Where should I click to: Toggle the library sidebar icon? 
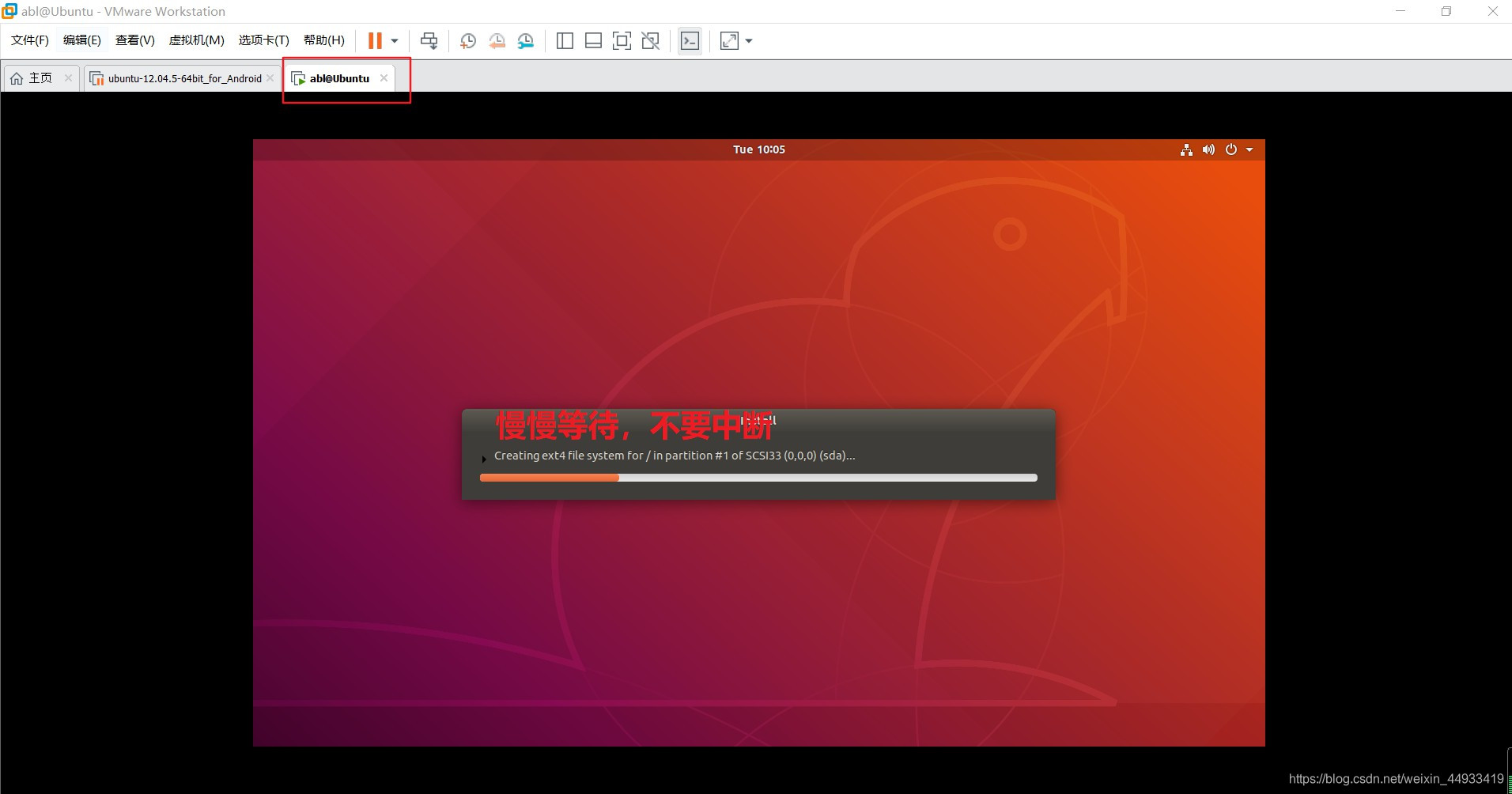(565, 41)
